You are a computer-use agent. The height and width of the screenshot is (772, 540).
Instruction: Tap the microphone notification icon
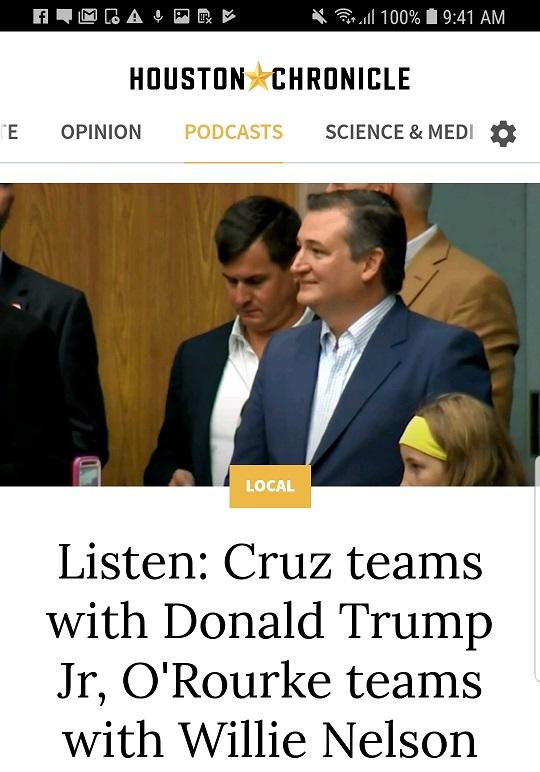(158, 17)
